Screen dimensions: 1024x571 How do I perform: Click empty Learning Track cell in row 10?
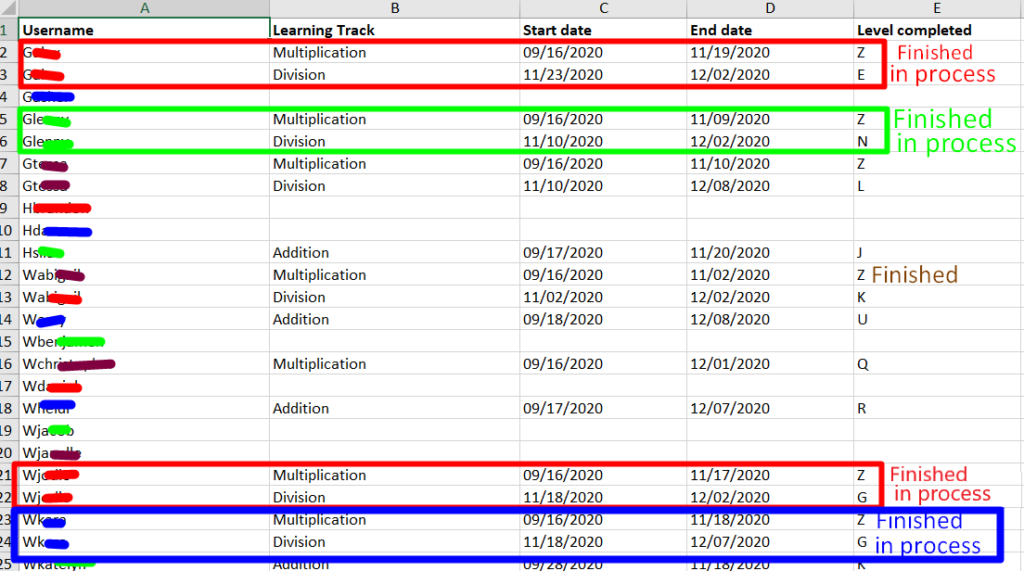[394, 230]
